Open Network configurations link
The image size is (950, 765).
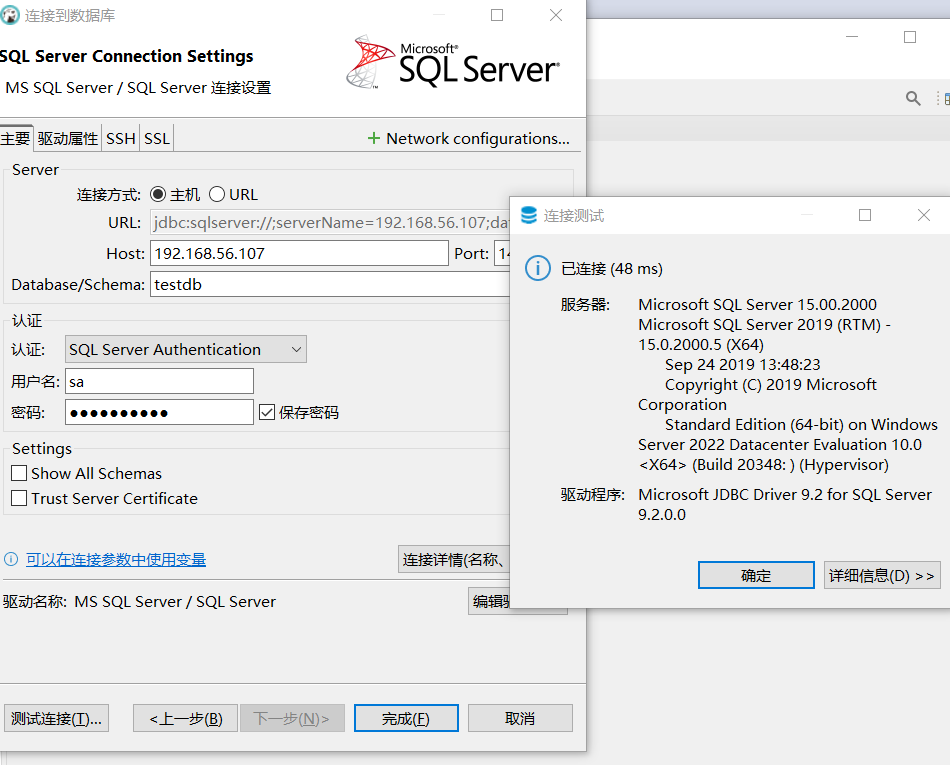pyautogui.click(x=469, y=139)
